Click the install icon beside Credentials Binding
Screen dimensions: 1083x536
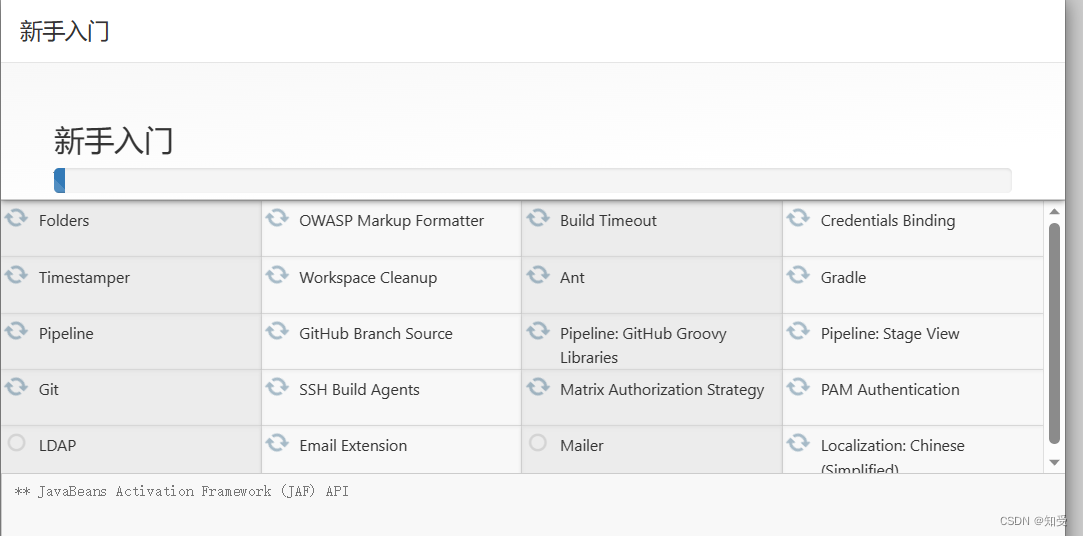pos(798,219)
